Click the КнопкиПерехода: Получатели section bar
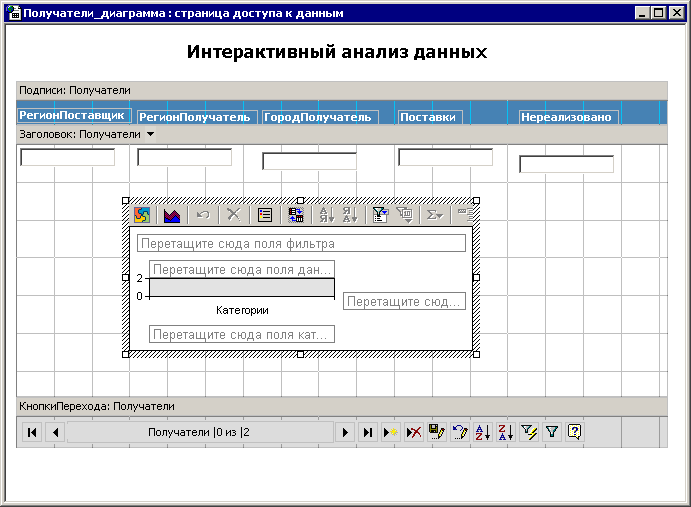Image resolution: width=691 pixels, height=507 pixels. (x=342, y=406)
